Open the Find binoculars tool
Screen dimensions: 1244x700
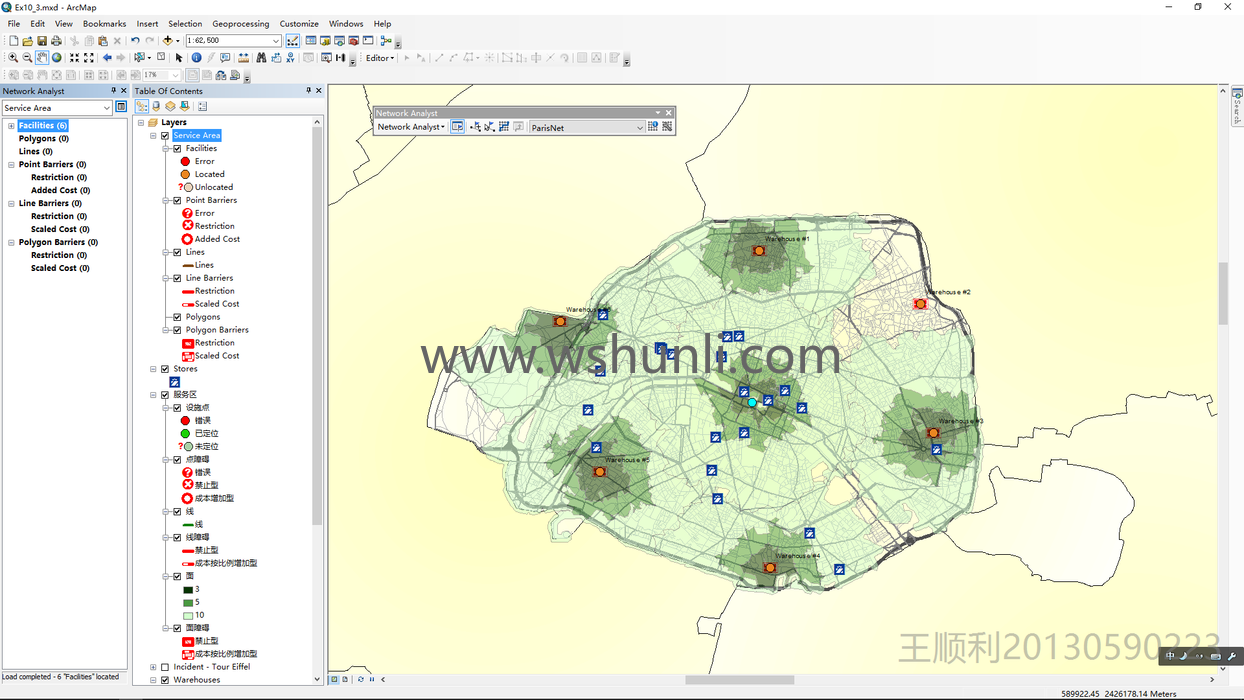click(x=261, y=58)
